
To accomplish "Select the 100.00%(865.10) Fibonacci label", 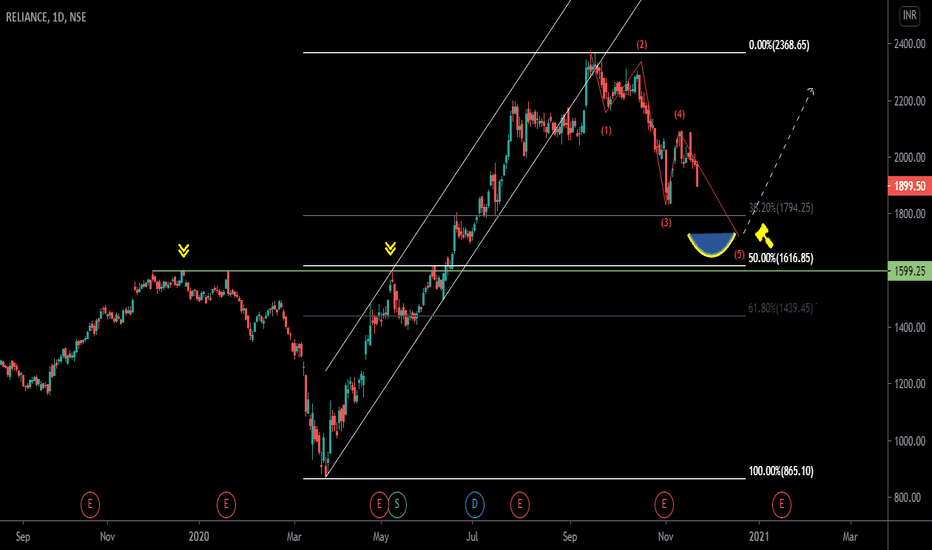I will (780, 471).
